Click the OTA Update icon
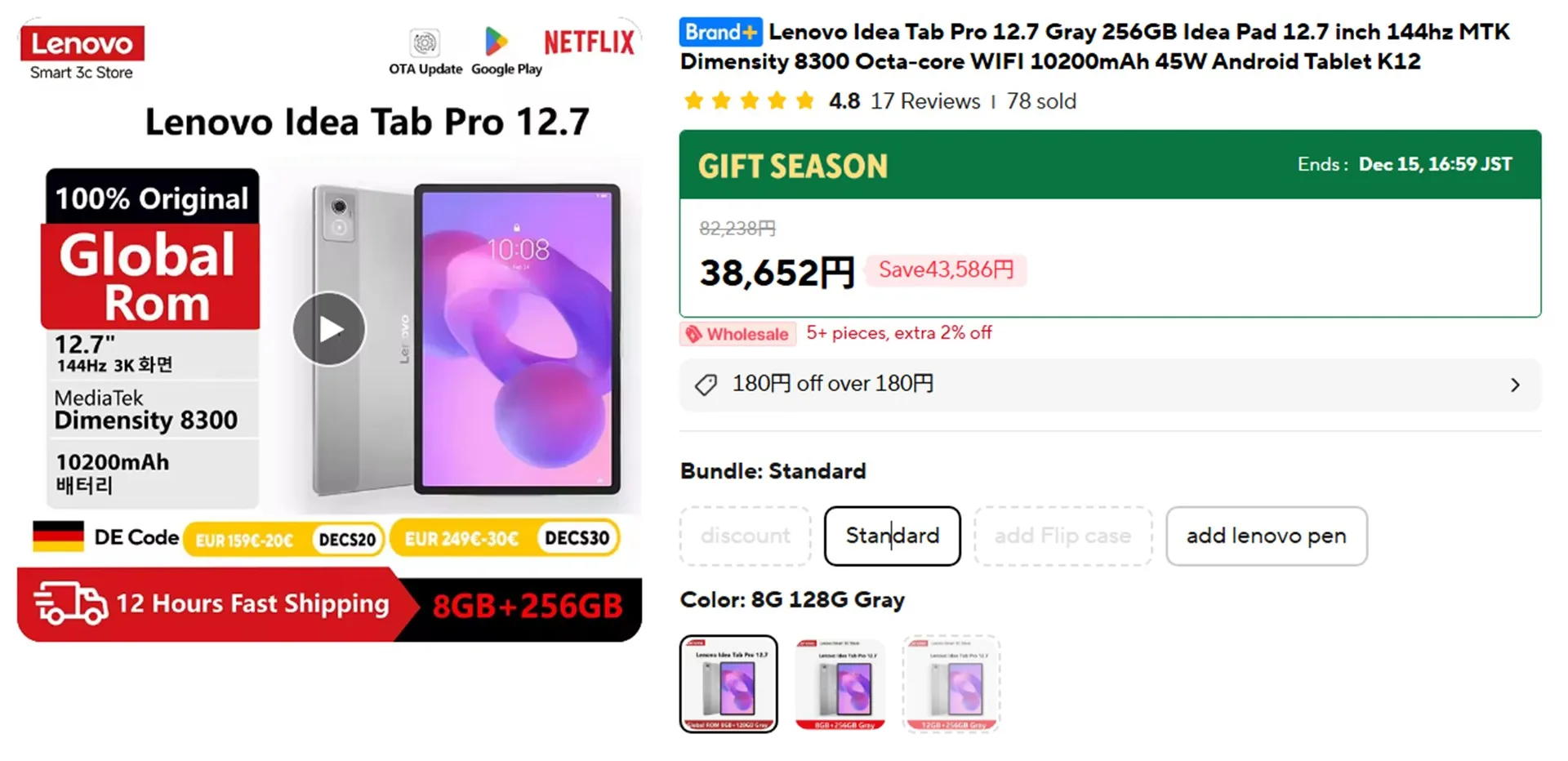 tap(425, 42)
